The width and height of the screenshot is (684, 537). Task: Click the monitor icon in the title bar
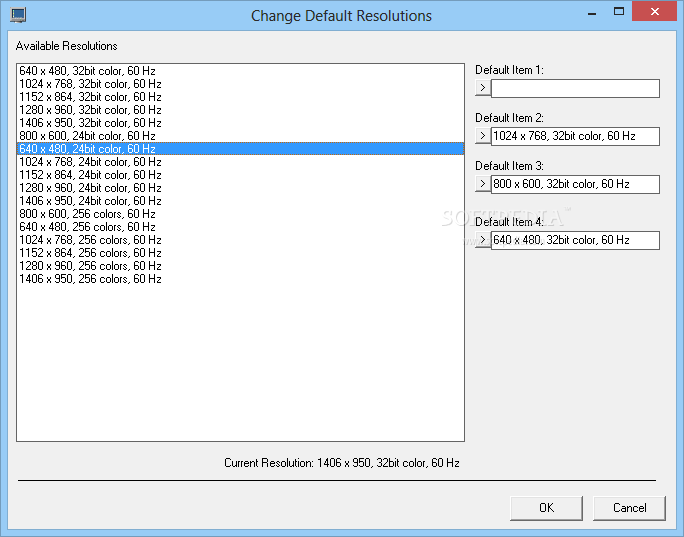pos(18,15)
